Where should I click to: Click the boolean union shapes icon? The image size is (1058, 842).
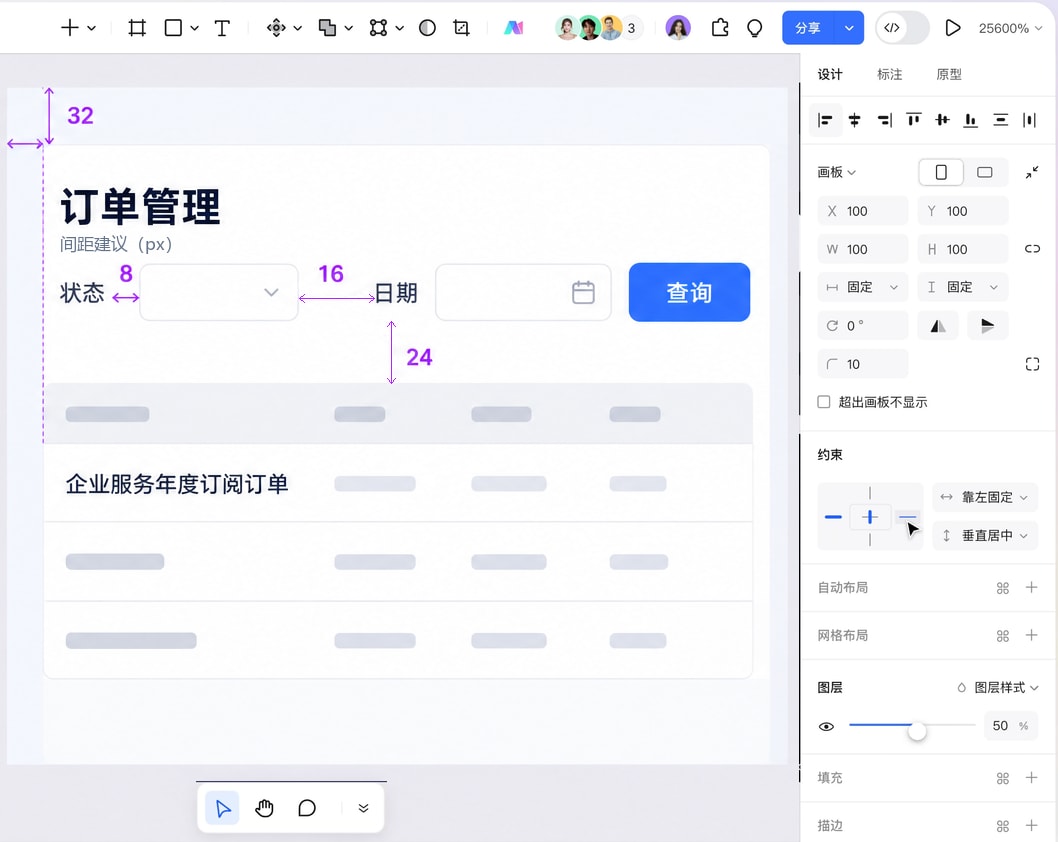(327, 28)
